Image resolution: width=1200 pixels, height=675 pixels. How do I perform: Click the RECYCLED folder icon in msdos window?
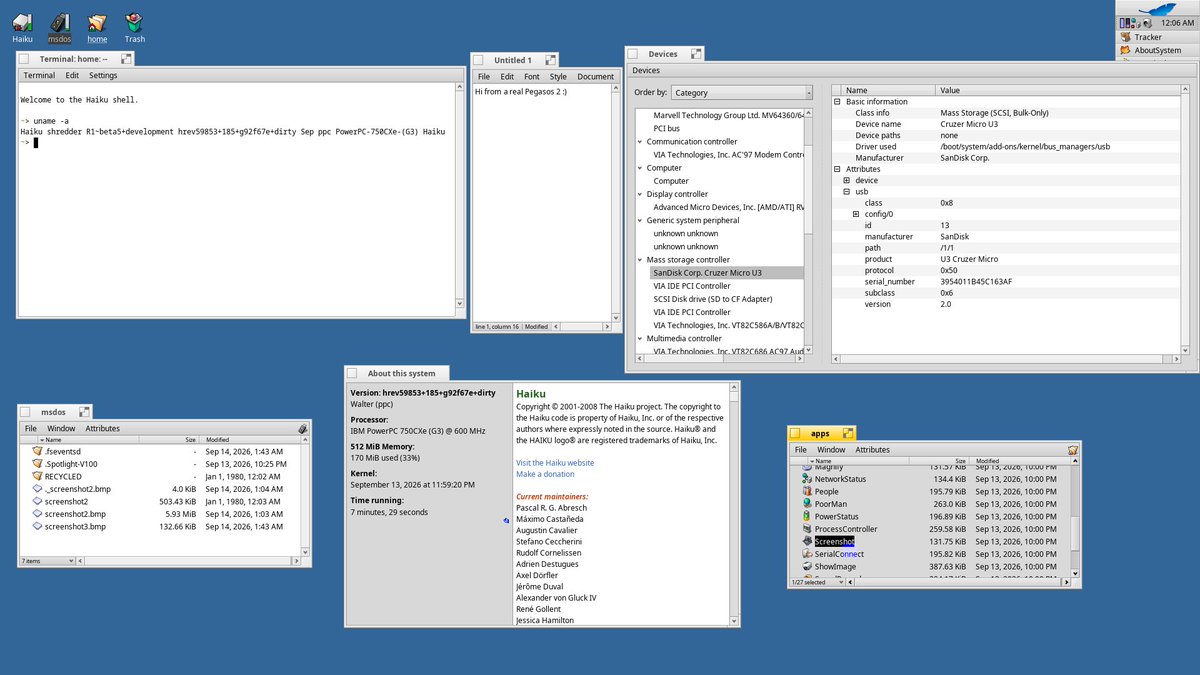point(37,476)
